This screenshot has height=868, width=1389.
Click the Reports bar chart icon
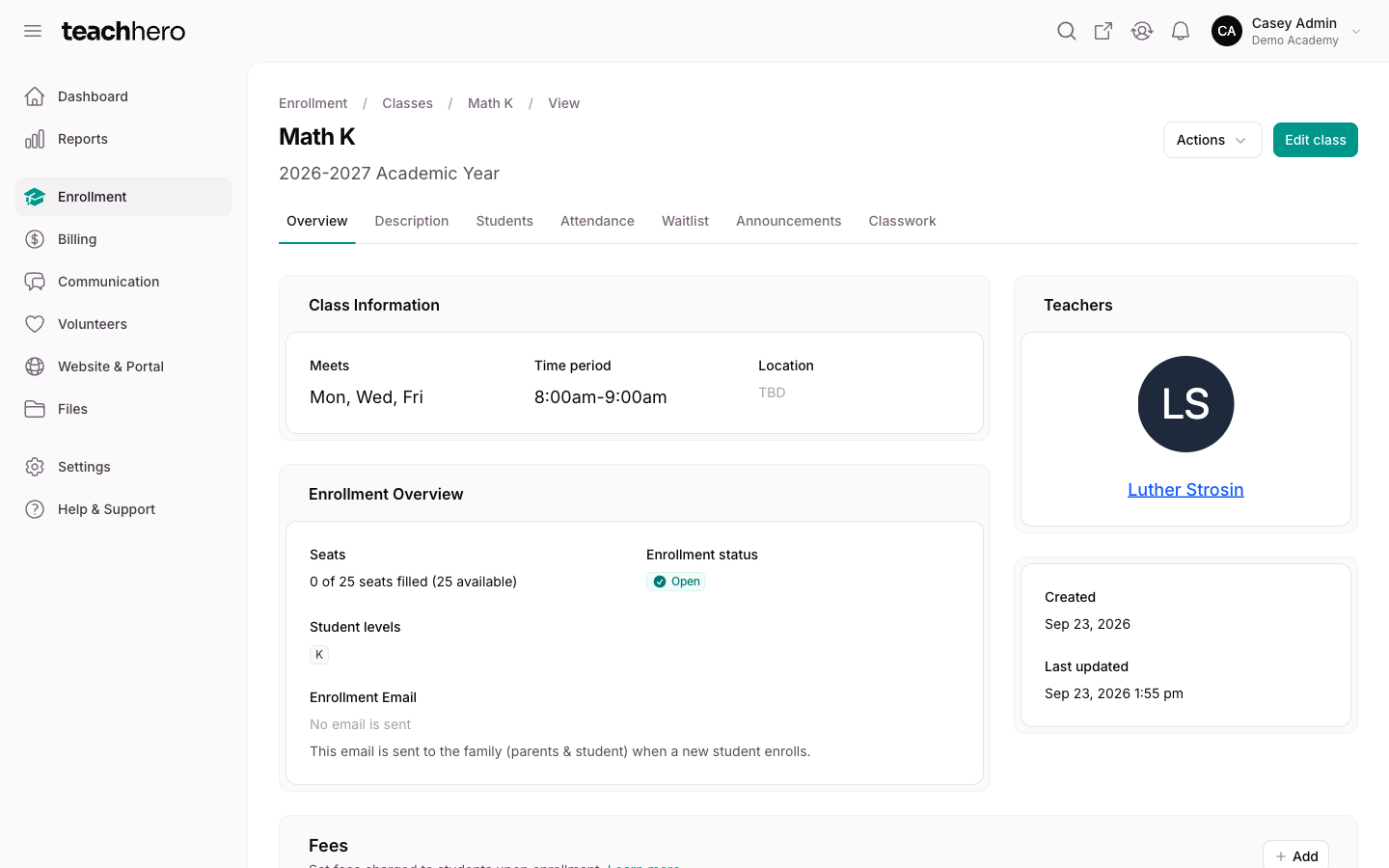[35, 139]
